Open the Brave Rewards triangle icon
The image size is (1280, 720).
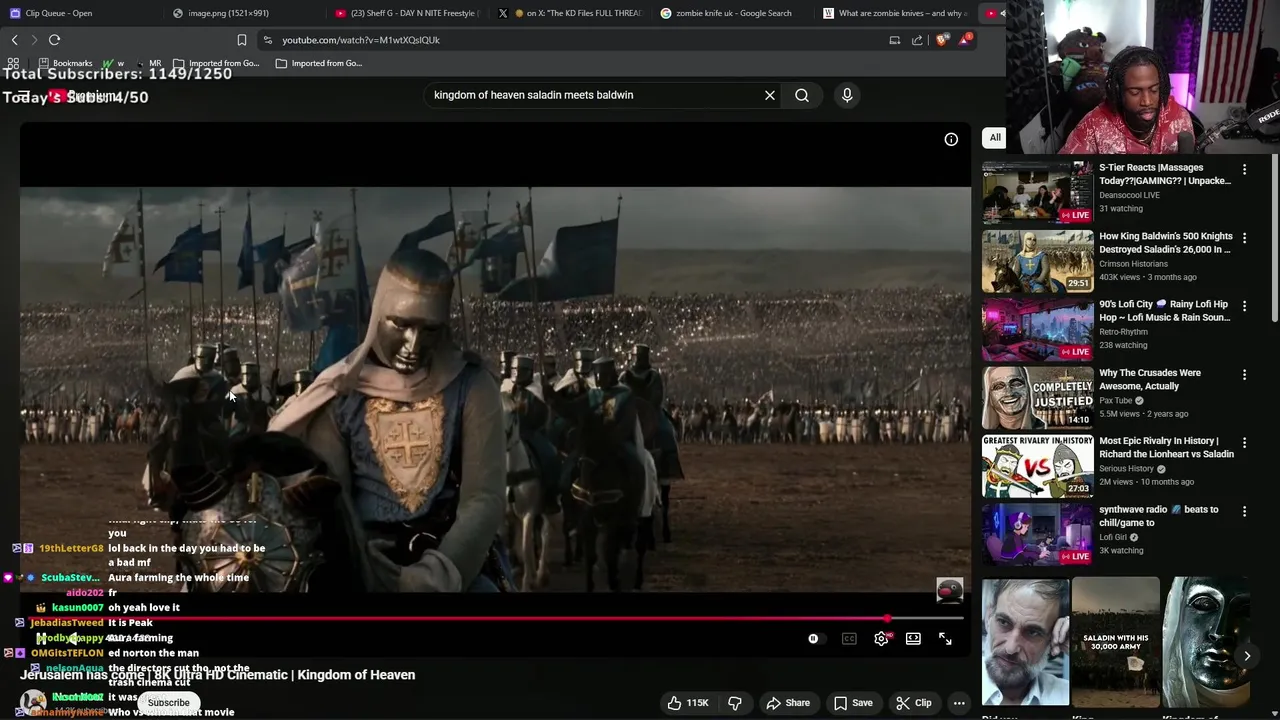965,40
